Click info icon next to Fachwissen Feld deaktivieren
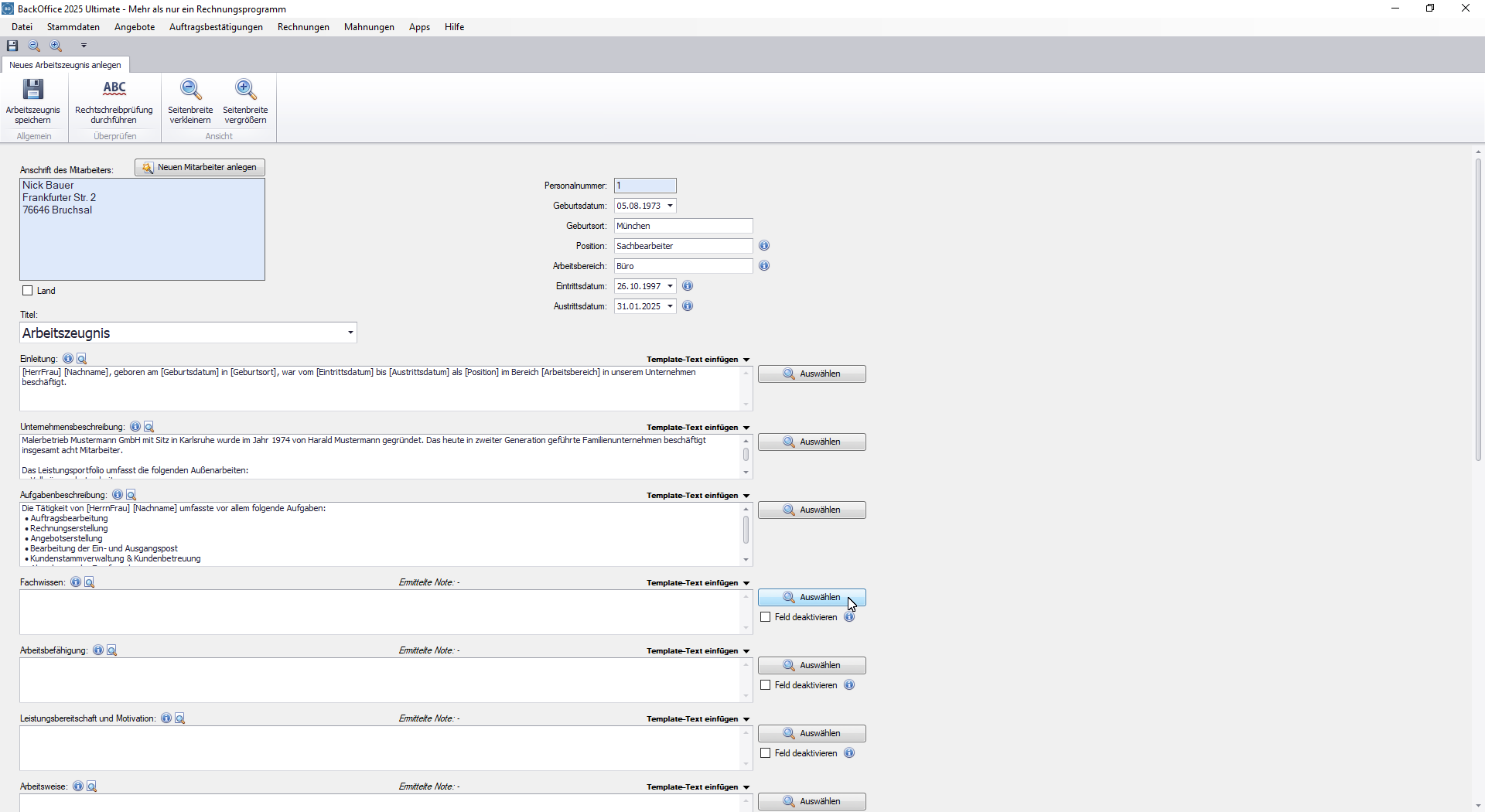Viewport: 1485px width, 812px height. [849, 617]
